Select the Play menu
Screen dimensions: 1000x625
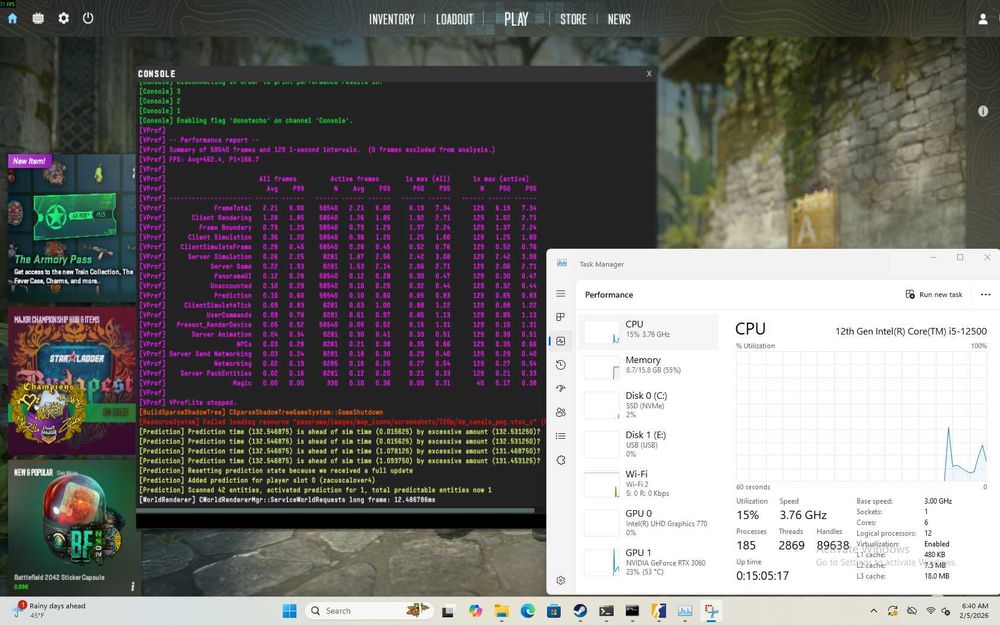pyautogui.click(x=516, y=20)
